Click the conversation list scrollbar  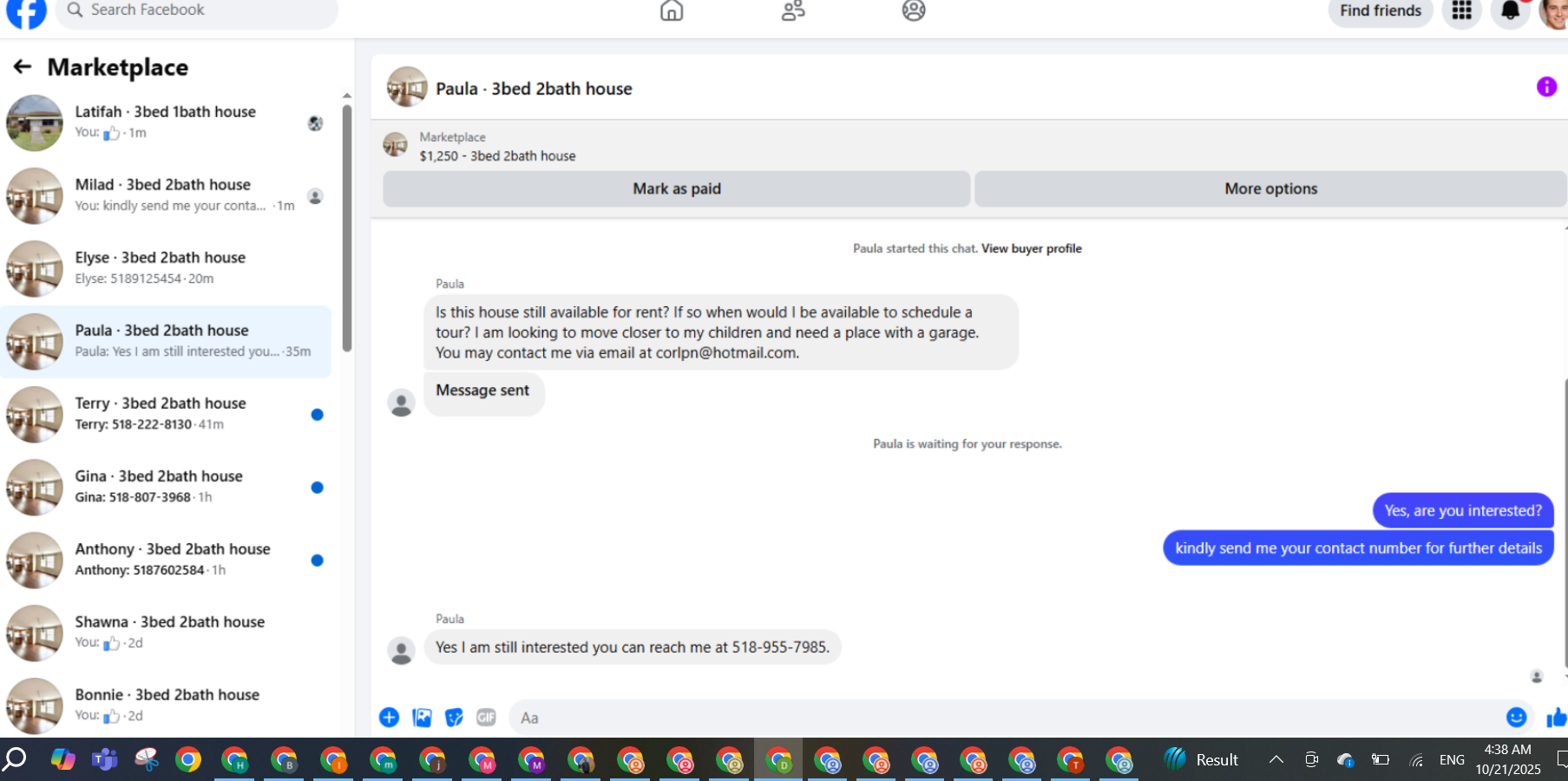(347, 227)
